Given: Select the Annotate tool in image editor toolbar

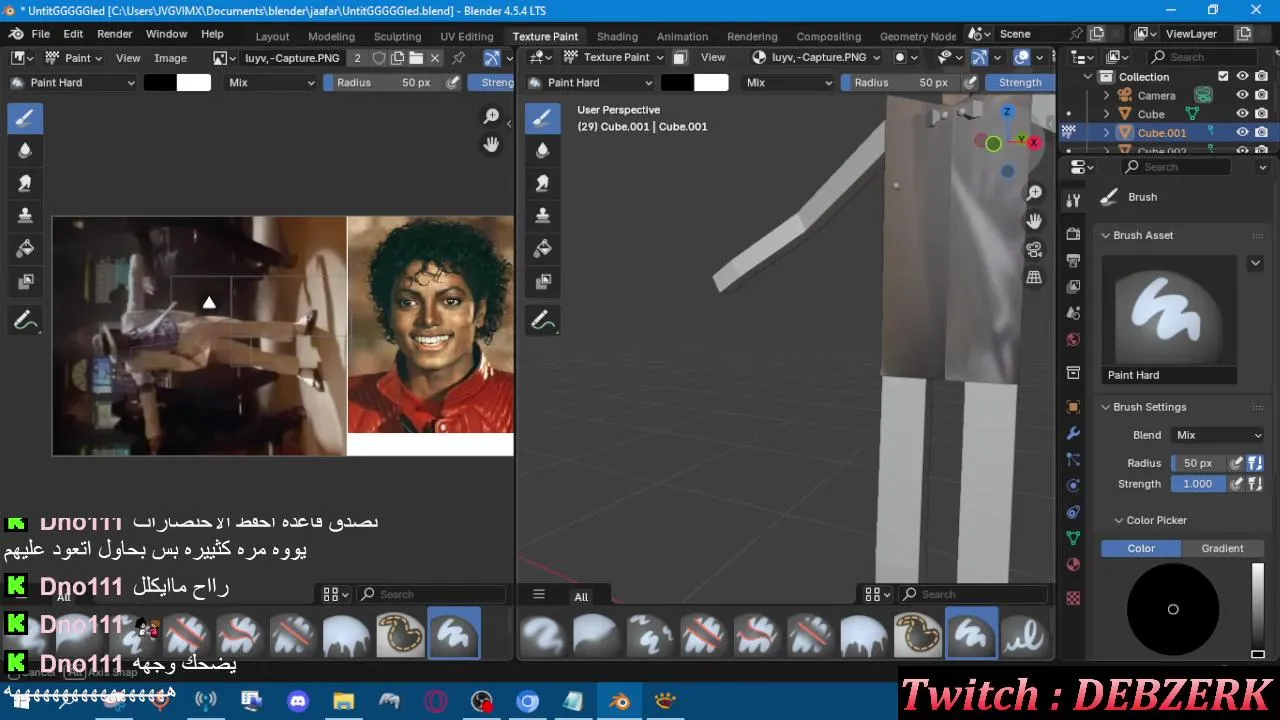Looking at the screenshot, I should (x=25, y=321).
